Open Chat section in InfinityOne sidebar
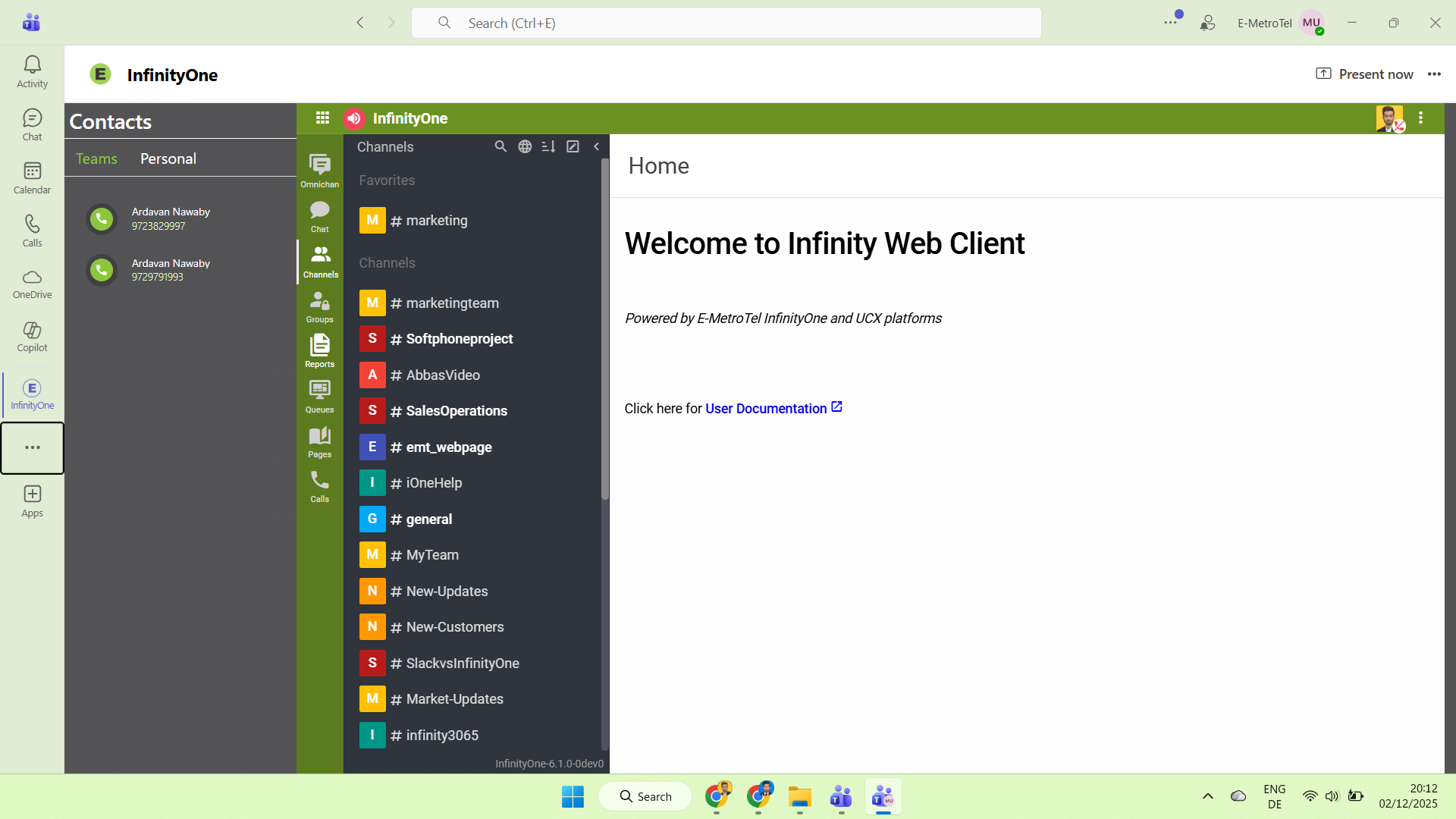 tap(320, 216)
